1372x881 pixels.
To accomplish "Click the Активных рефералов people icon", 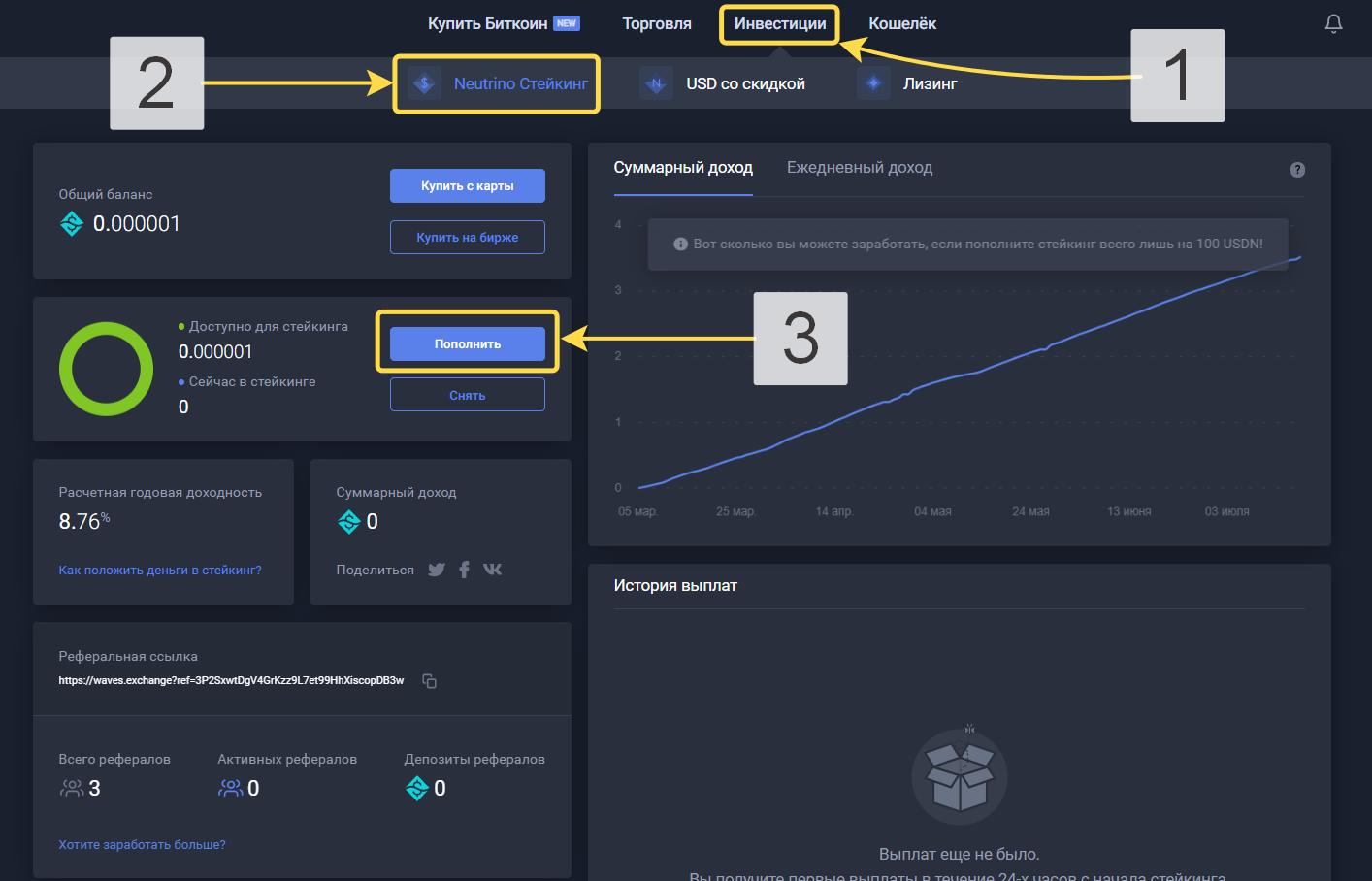I will click(231, 788).
